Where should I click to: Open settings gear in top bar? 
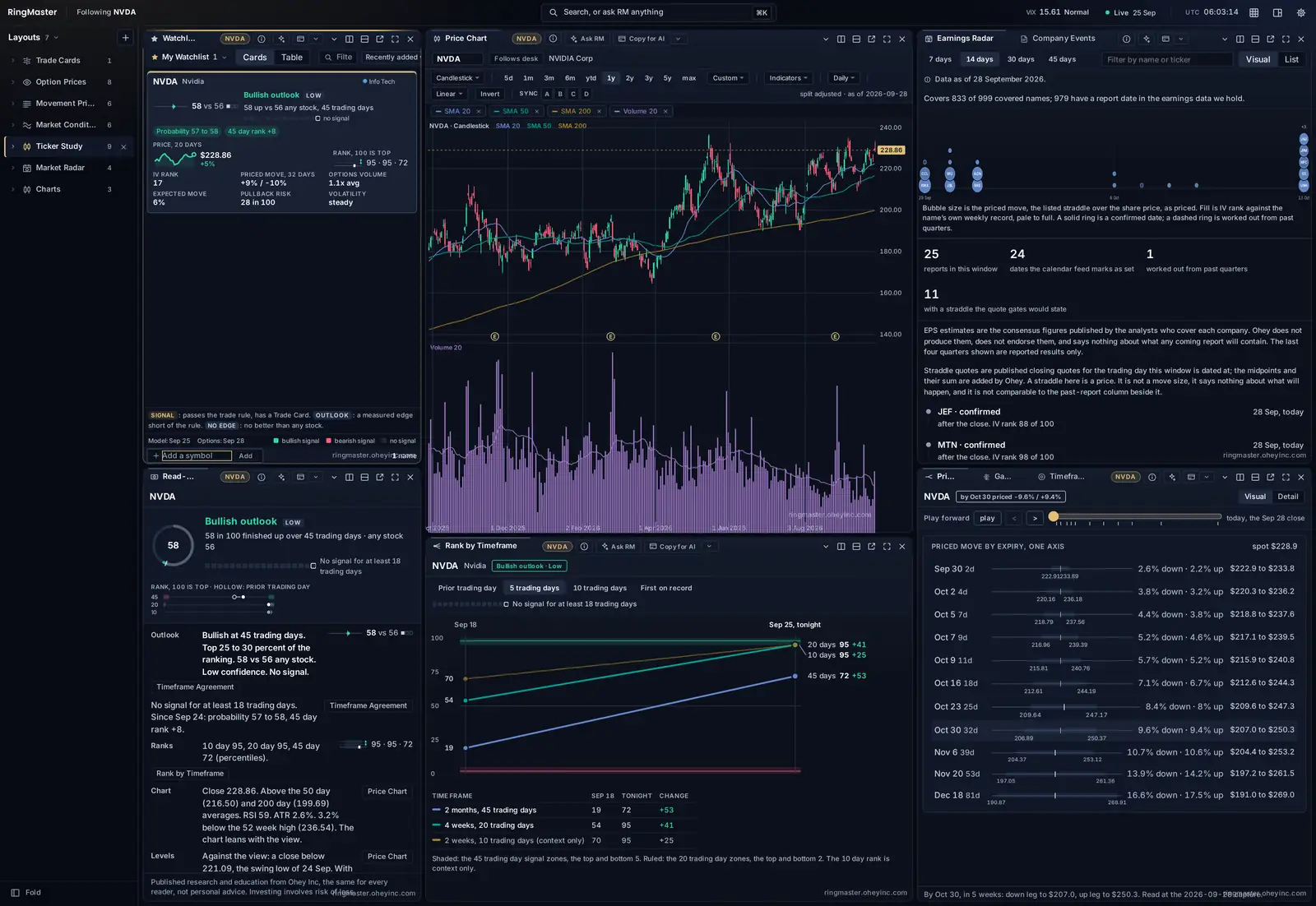point(1300,12)
